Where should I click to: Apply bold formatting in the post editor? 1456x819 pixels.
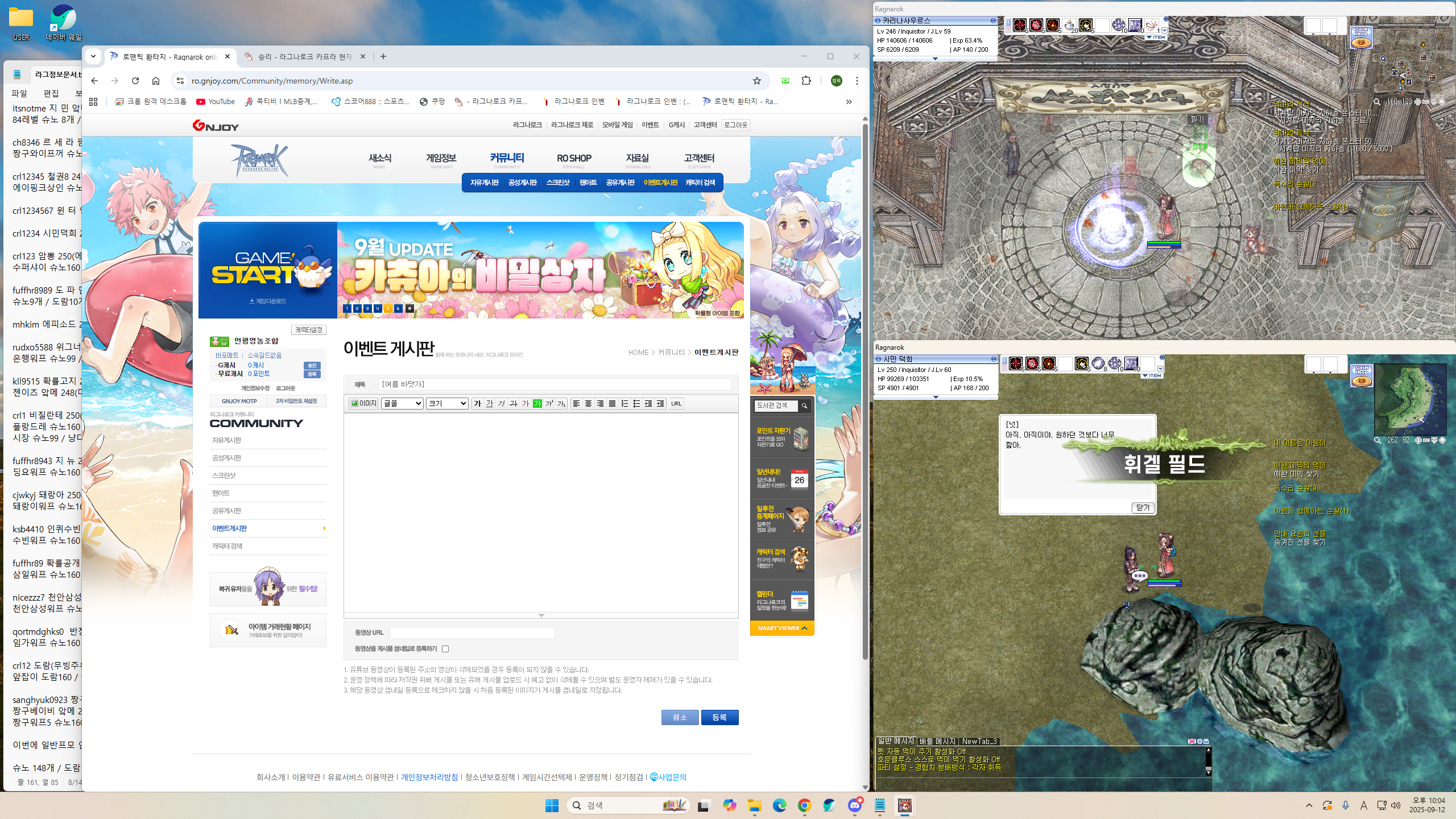(478, 403)
